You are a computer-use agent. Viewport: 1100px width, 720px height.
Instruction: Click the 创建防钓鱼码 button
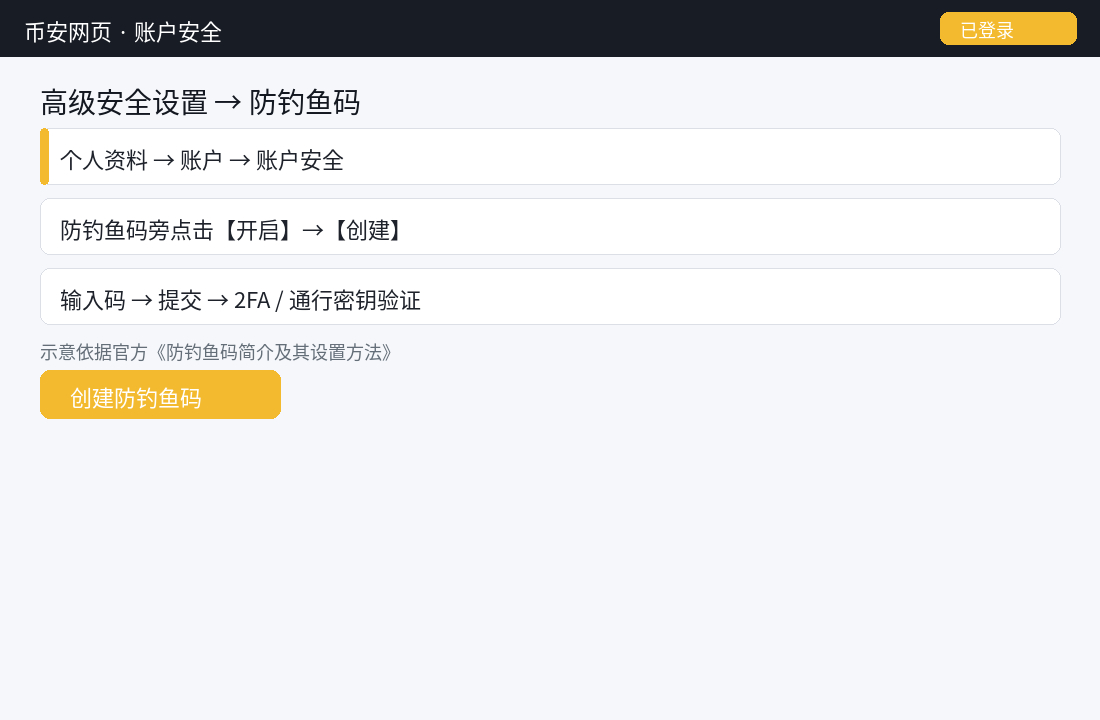pos(161,395)
